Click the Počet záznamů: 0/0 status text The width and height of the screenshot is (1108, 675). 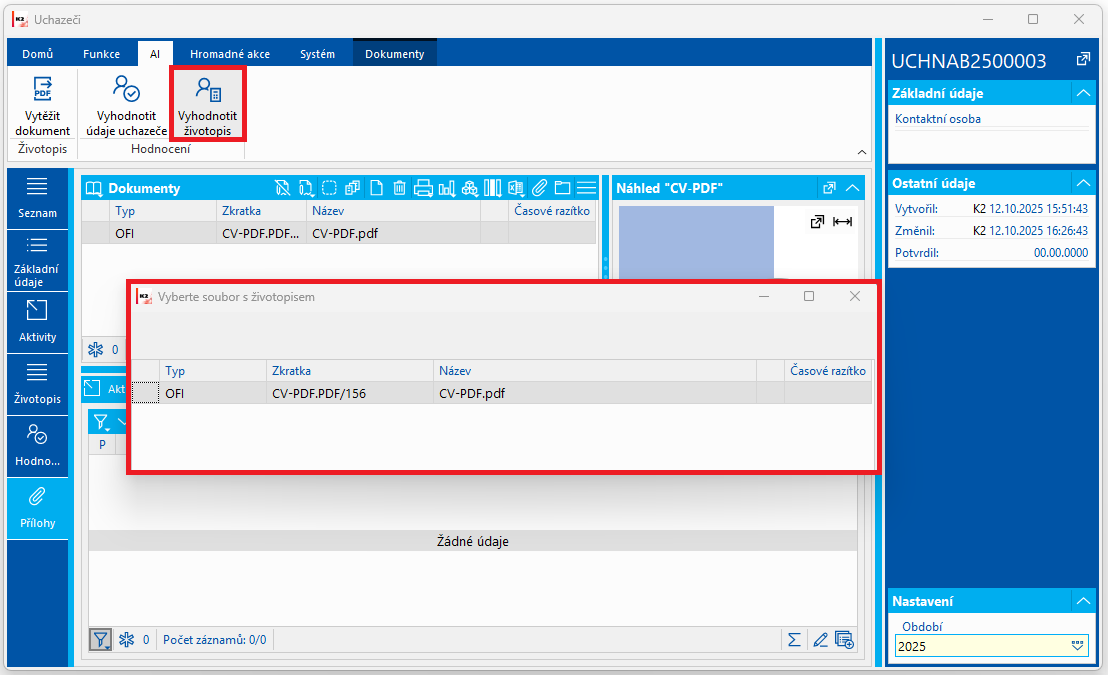coord(215,640)
